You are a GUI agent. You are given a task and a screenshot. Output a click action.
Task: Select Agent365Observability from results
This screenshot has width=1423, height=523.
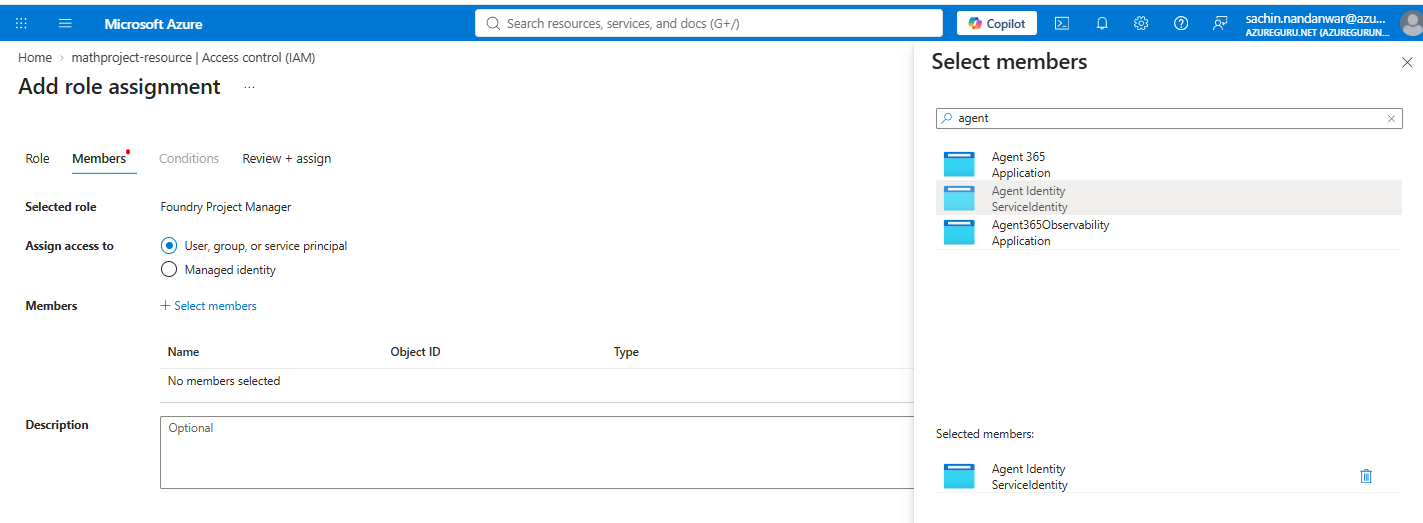1169,232
